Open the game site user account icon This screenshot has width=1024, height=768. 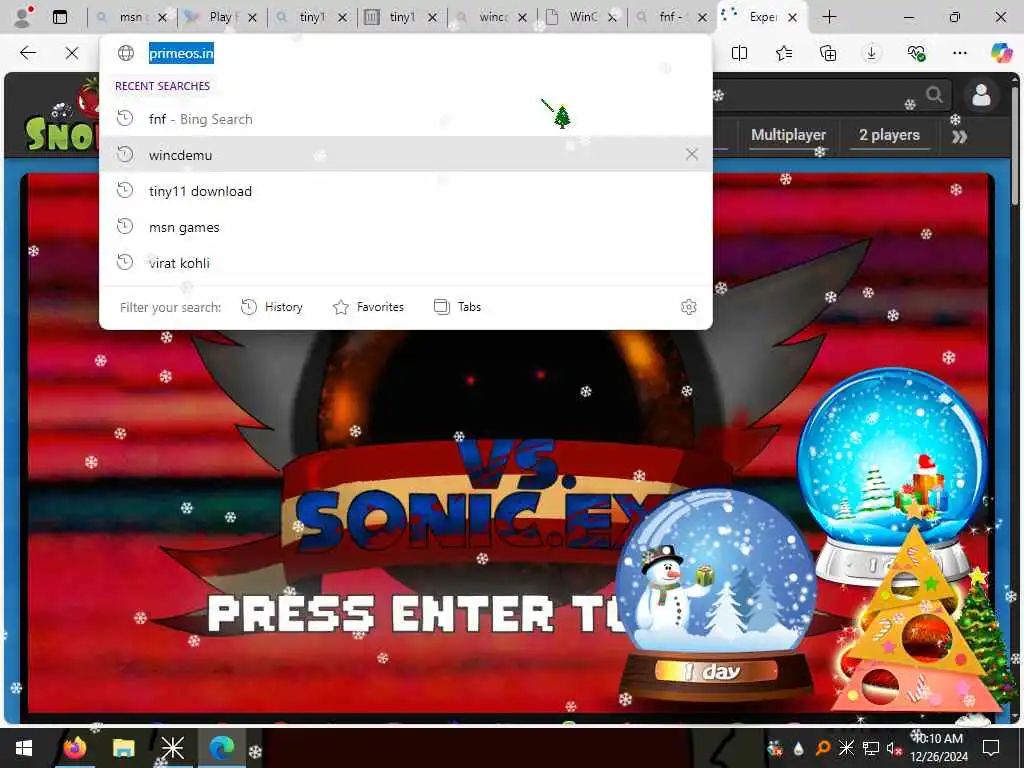tap(981, 95)
